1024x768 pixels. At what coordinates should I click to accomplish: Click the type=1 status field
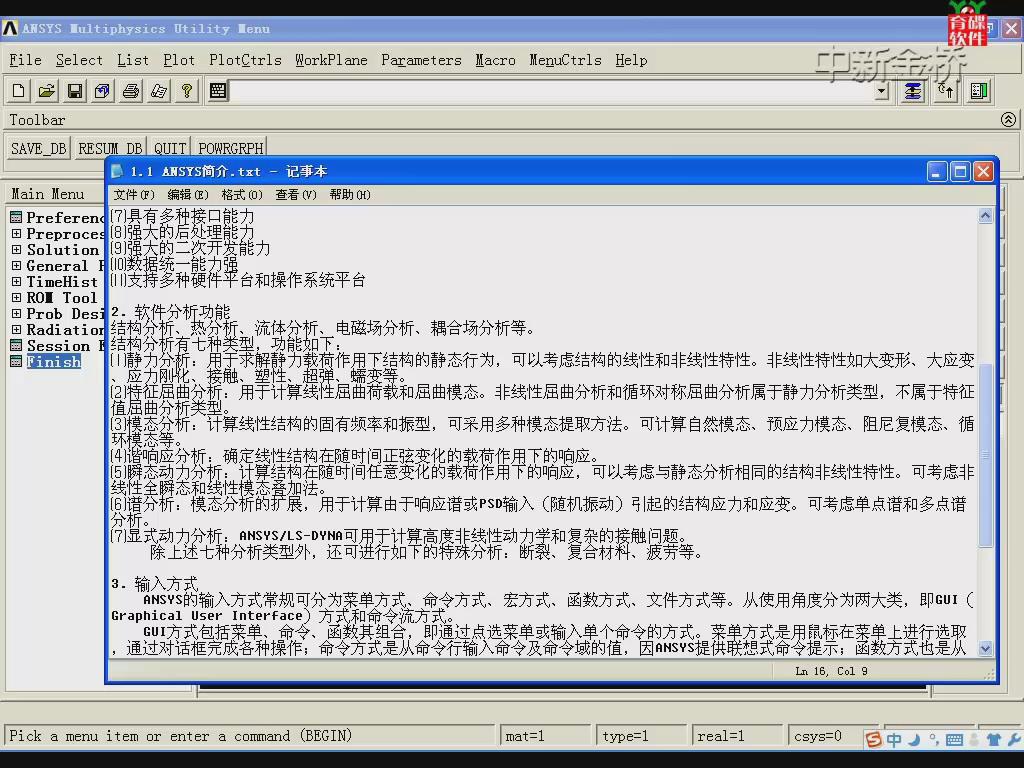point(641,736)
